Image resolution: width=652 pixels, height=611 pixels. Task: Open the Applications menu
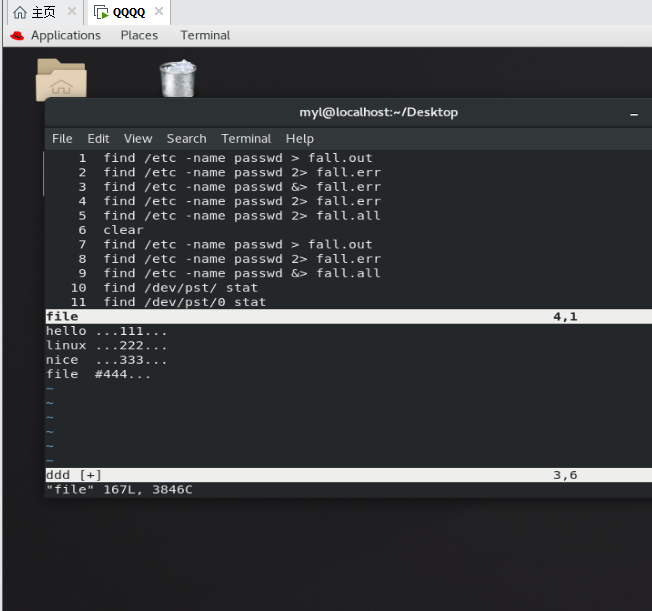(x=66, y=35)
